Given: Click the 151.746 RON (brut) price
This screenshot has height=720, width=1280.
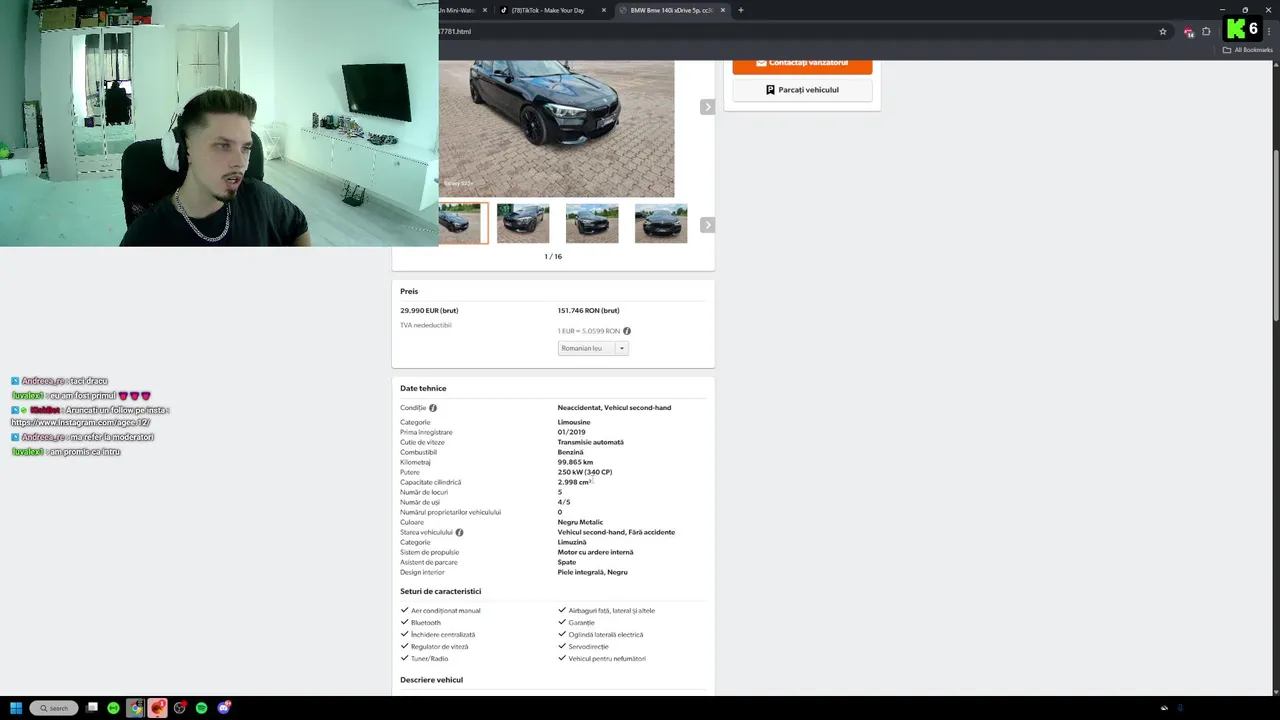Looking at the screenshot, I should pos(588,311).
